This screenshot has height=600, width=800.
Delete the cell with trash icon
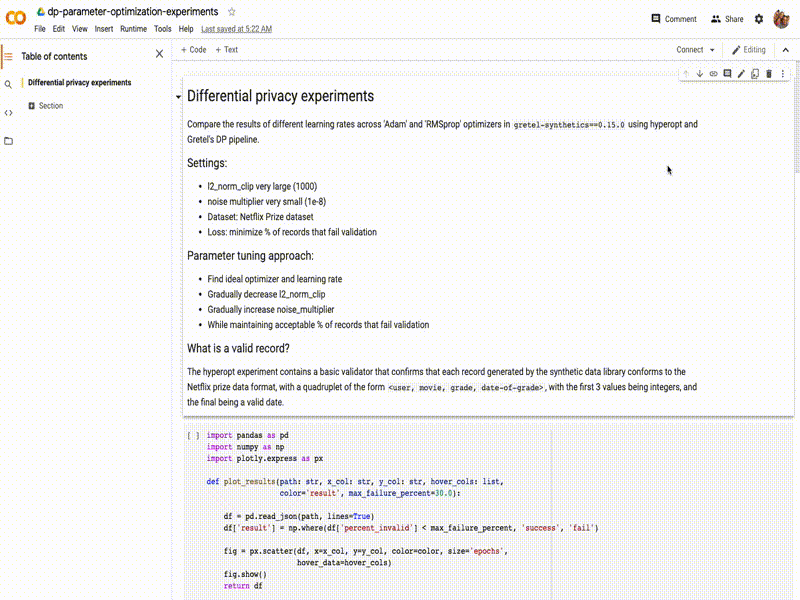coord(769,73)
